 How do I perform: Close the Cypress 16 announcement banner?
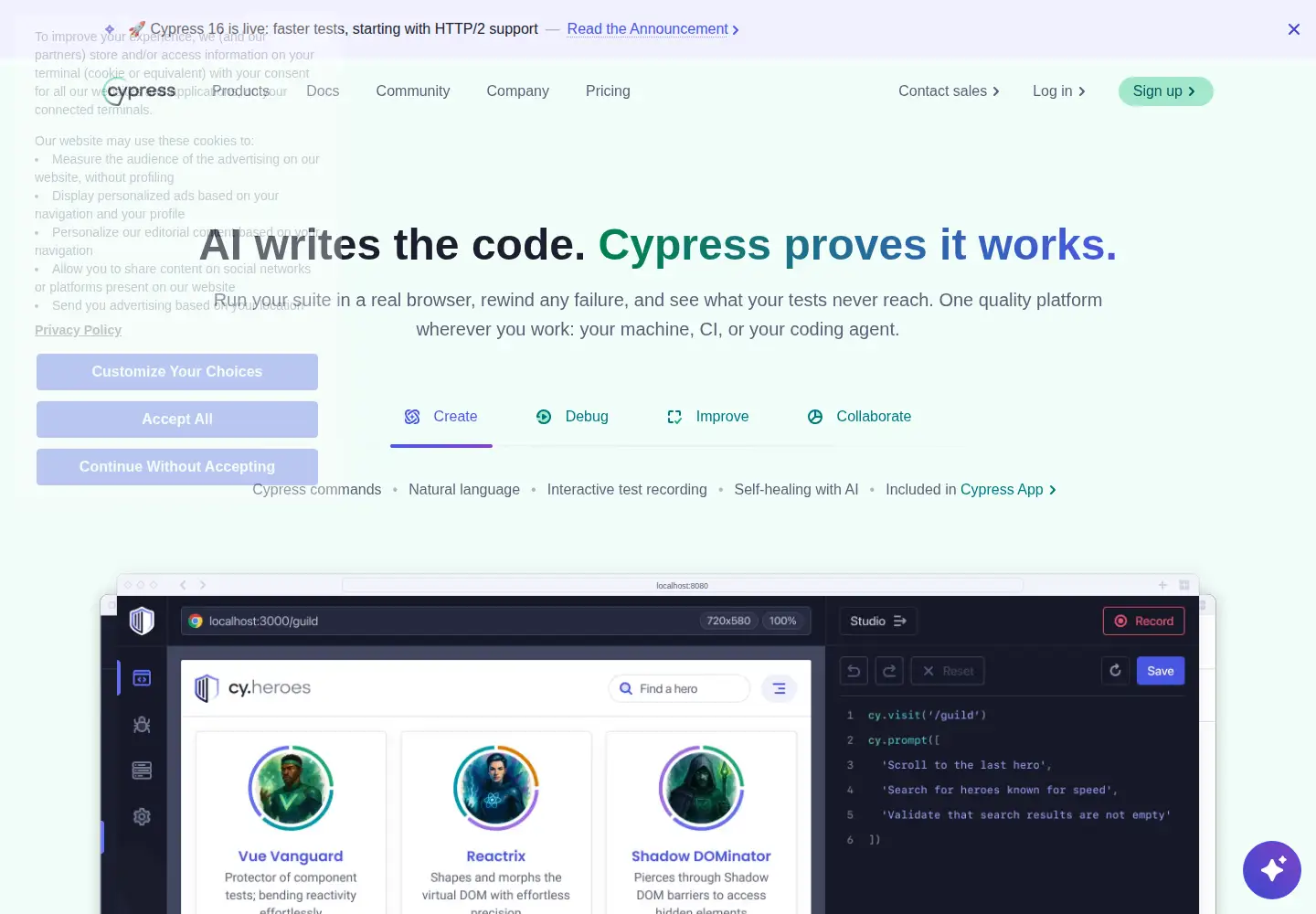[x=1293, y=29]
